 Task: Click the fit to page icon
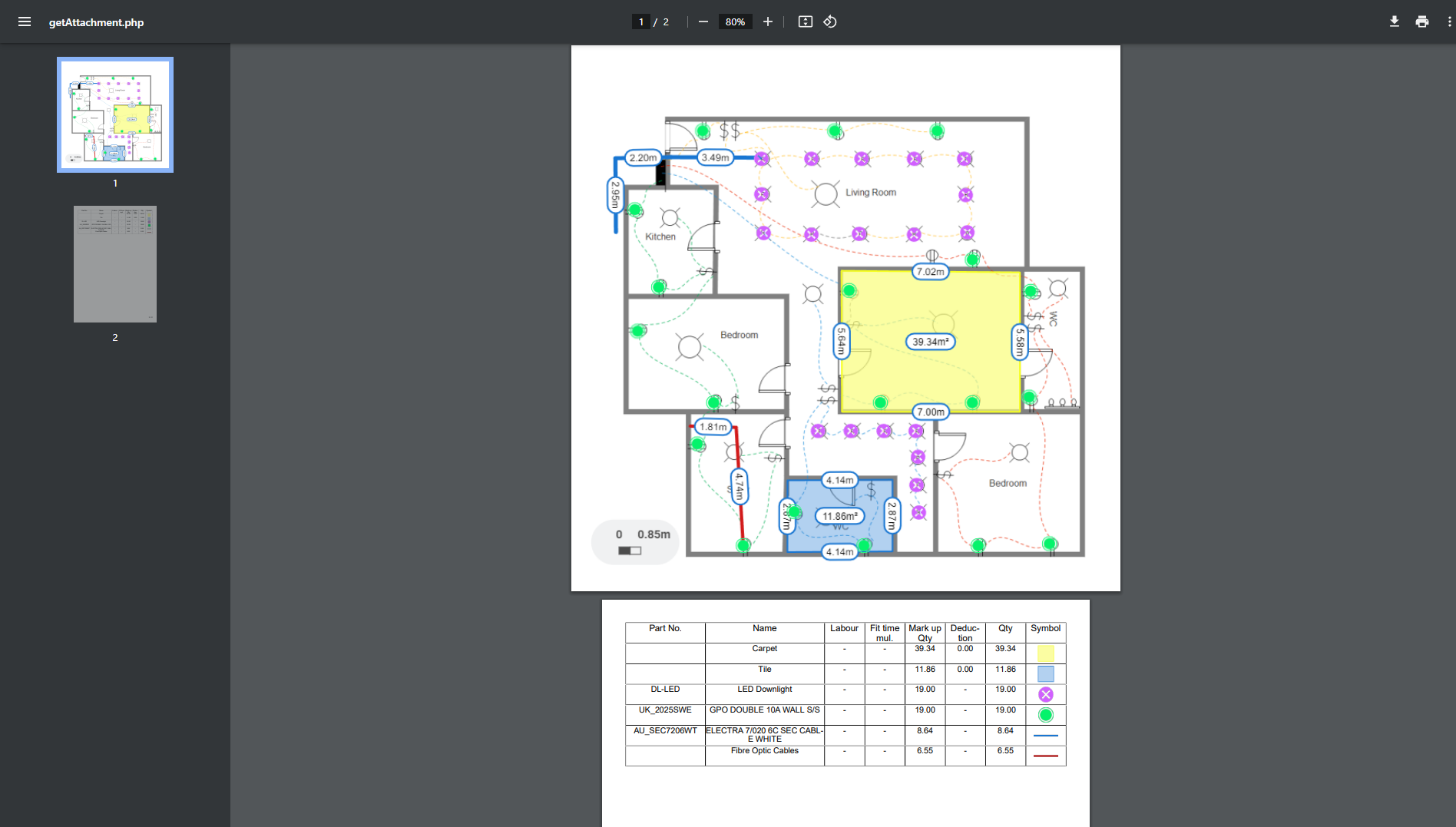point(805,22)
